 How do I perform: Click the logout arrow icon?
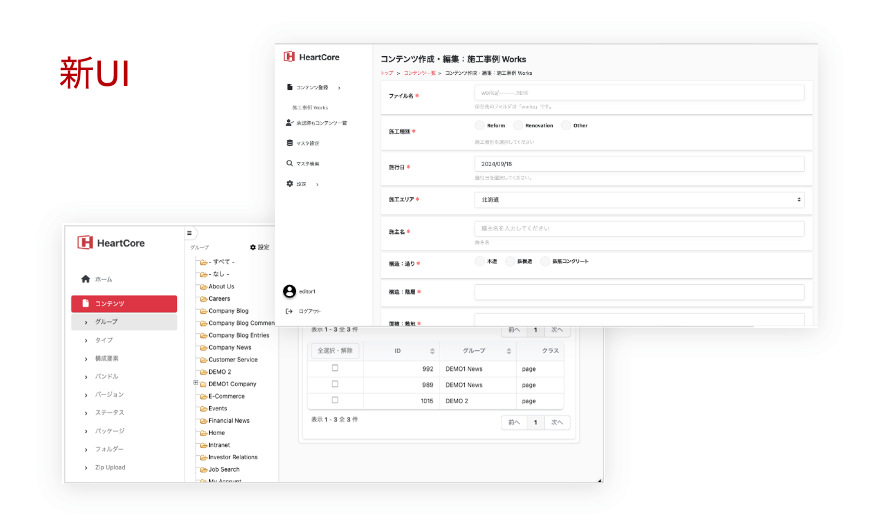coord(290,311)
